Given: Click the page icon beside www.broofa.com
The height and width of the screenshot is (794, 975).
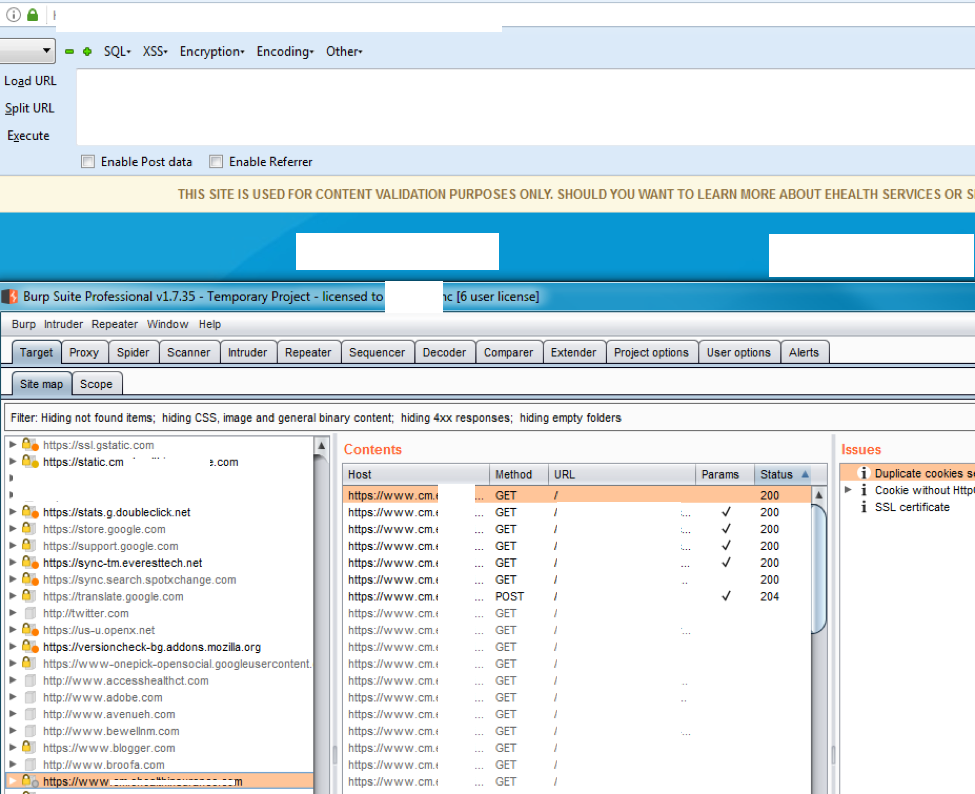Looking at the screenshot, I should (x=29, y=764).
